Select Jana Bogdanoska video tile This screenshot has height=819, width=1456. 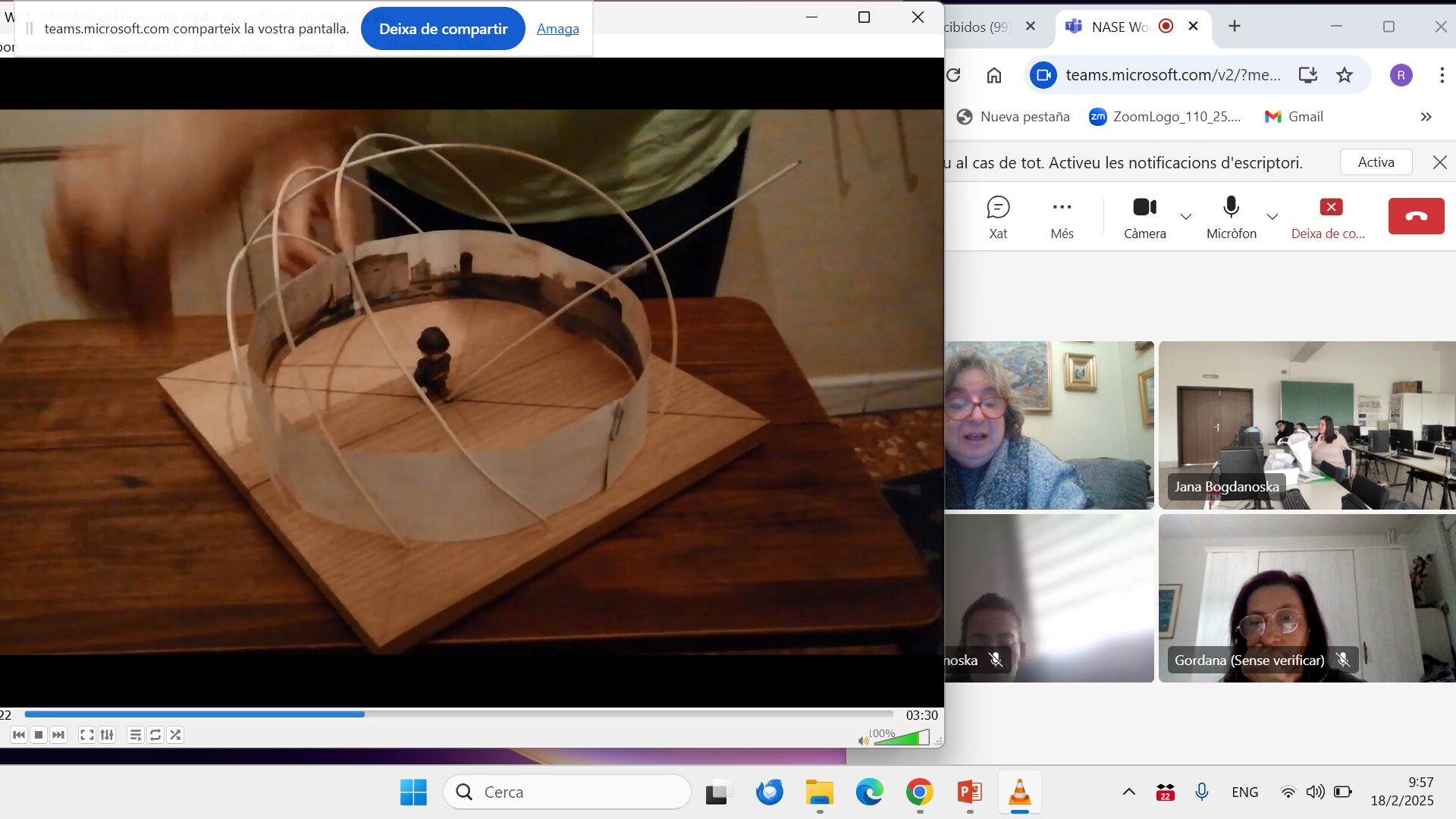(1307, 425)
